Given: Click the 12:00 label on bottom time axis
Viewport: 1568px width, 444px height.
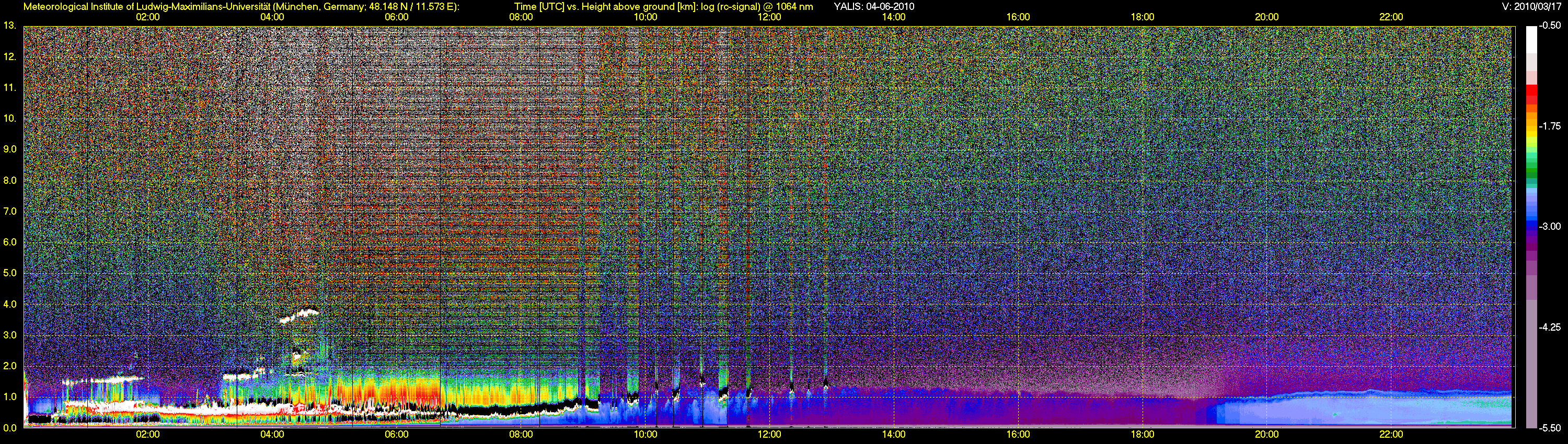Looking at the screenshot, I should [x=769, y=434].
